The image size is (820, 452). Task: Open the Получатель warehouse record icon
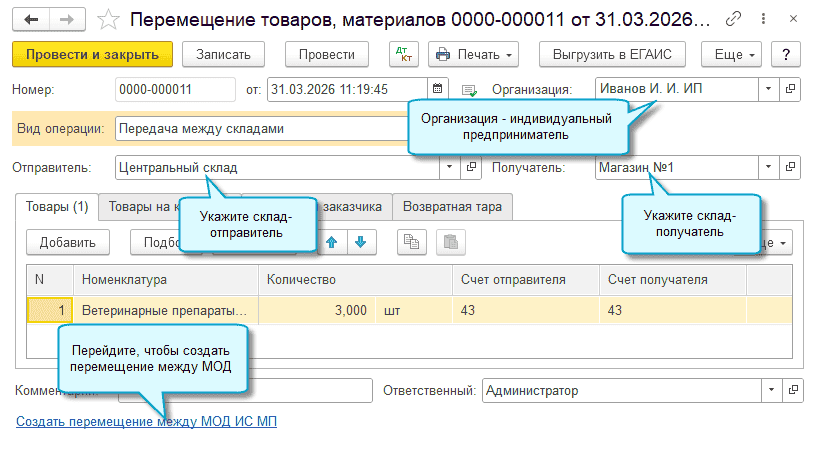pos(790,167)
